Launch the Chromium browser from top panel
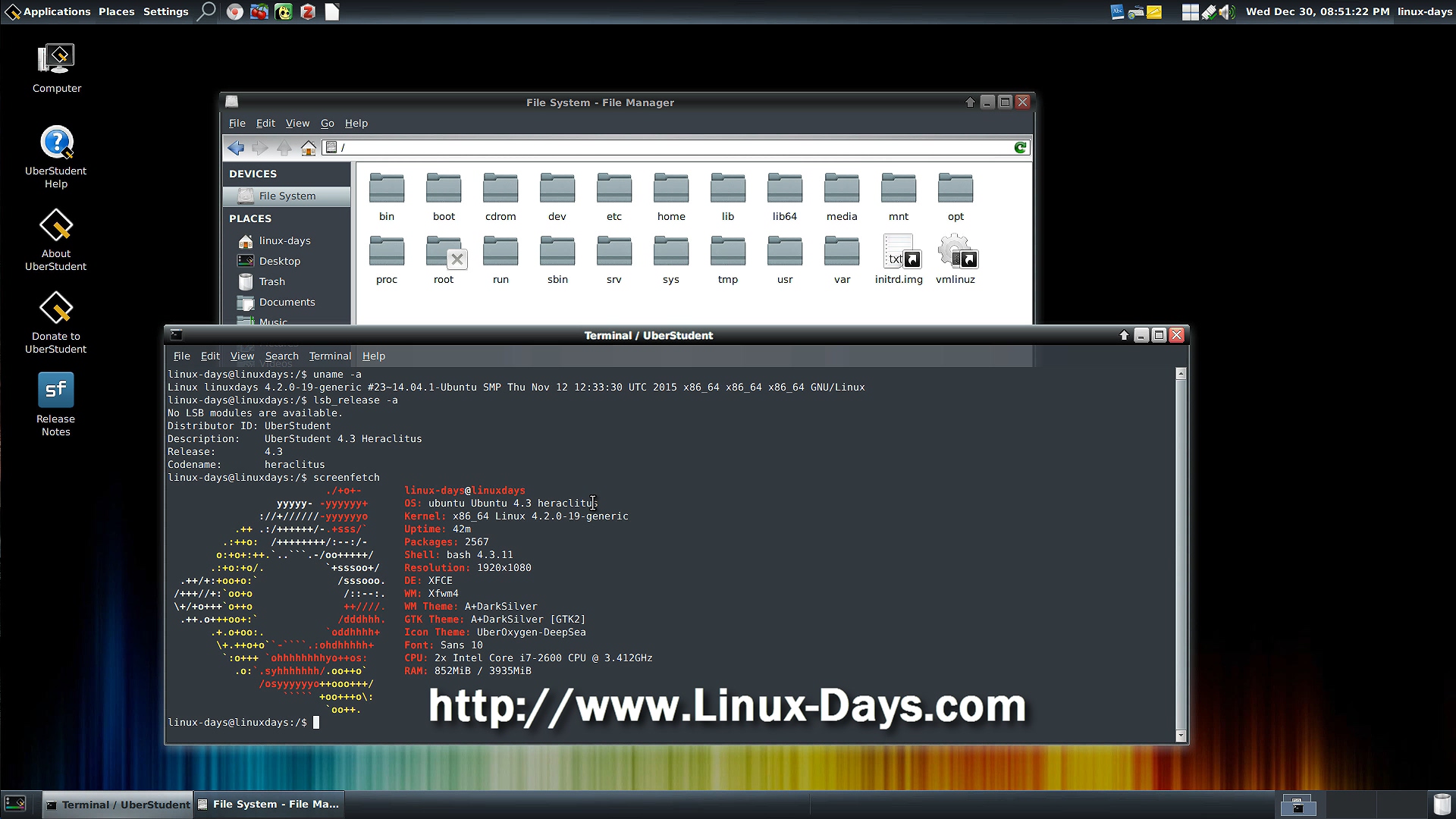 (x=235, y=11)
